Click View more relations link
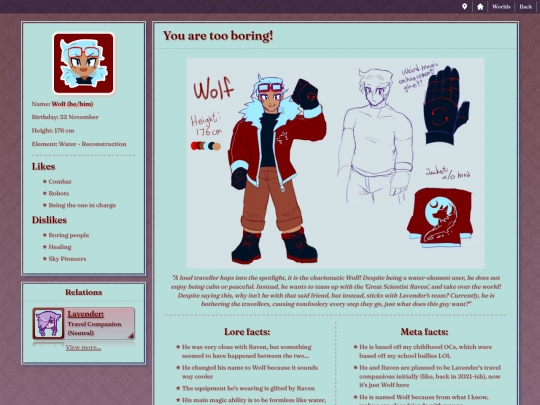 click(x=83, y=347)
